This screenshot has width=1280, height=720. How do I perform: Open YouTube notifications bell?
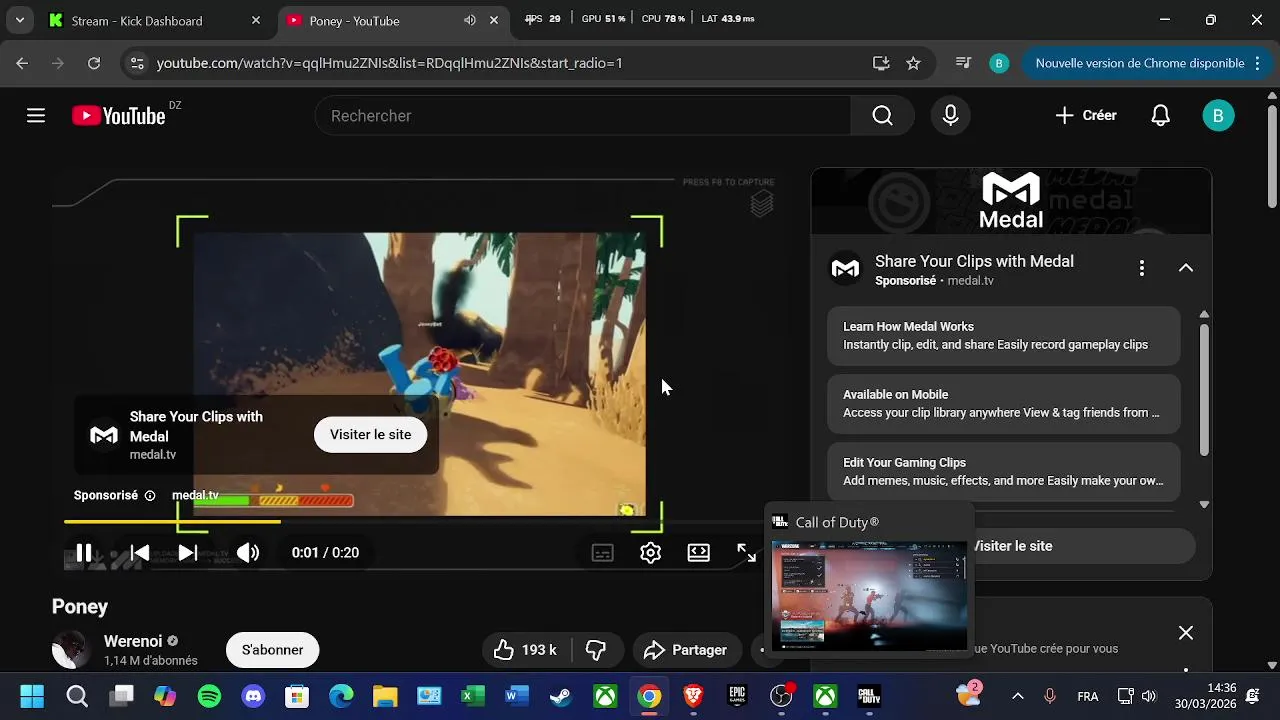1160,116
